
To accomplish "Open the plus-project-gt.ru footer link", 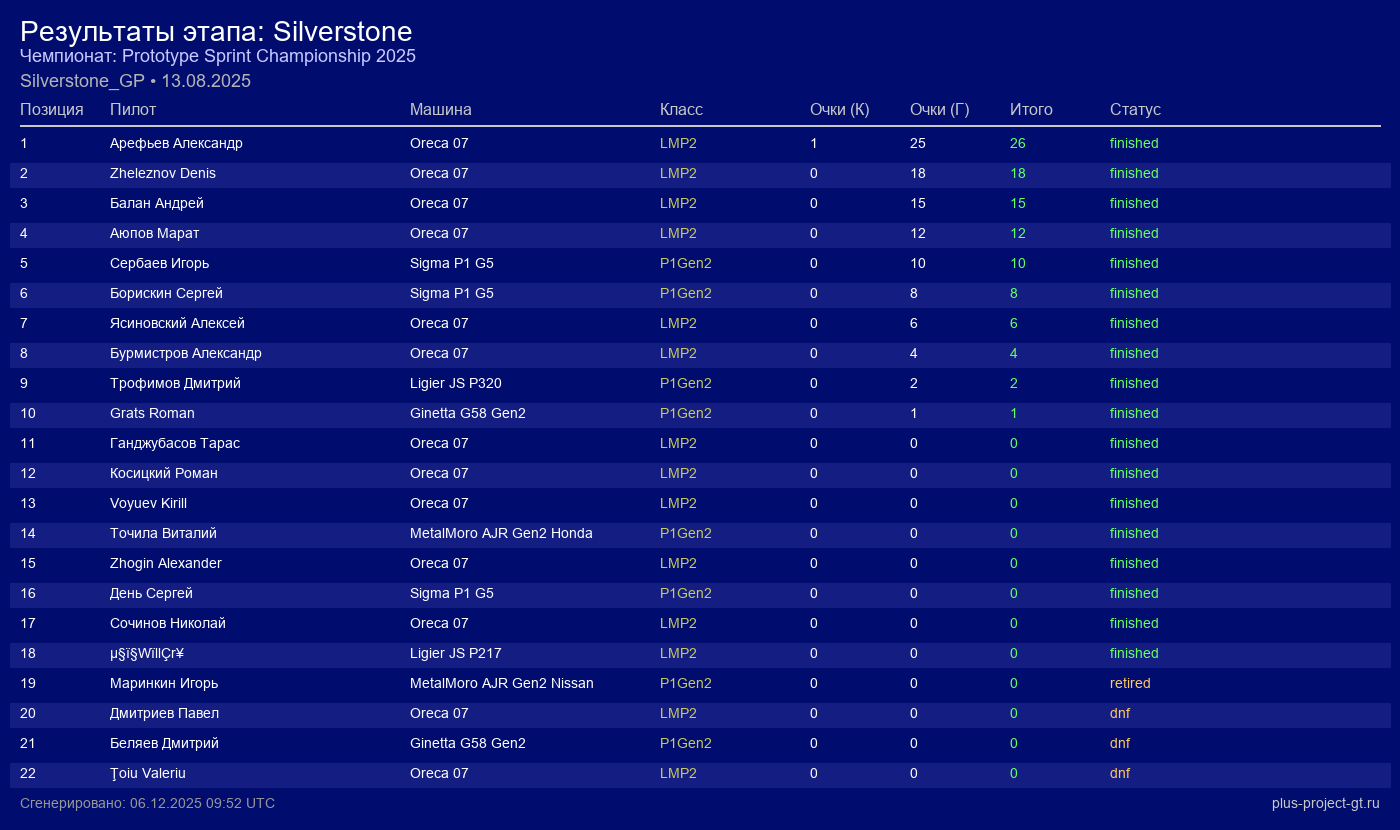I will [x=1325, y=803].
